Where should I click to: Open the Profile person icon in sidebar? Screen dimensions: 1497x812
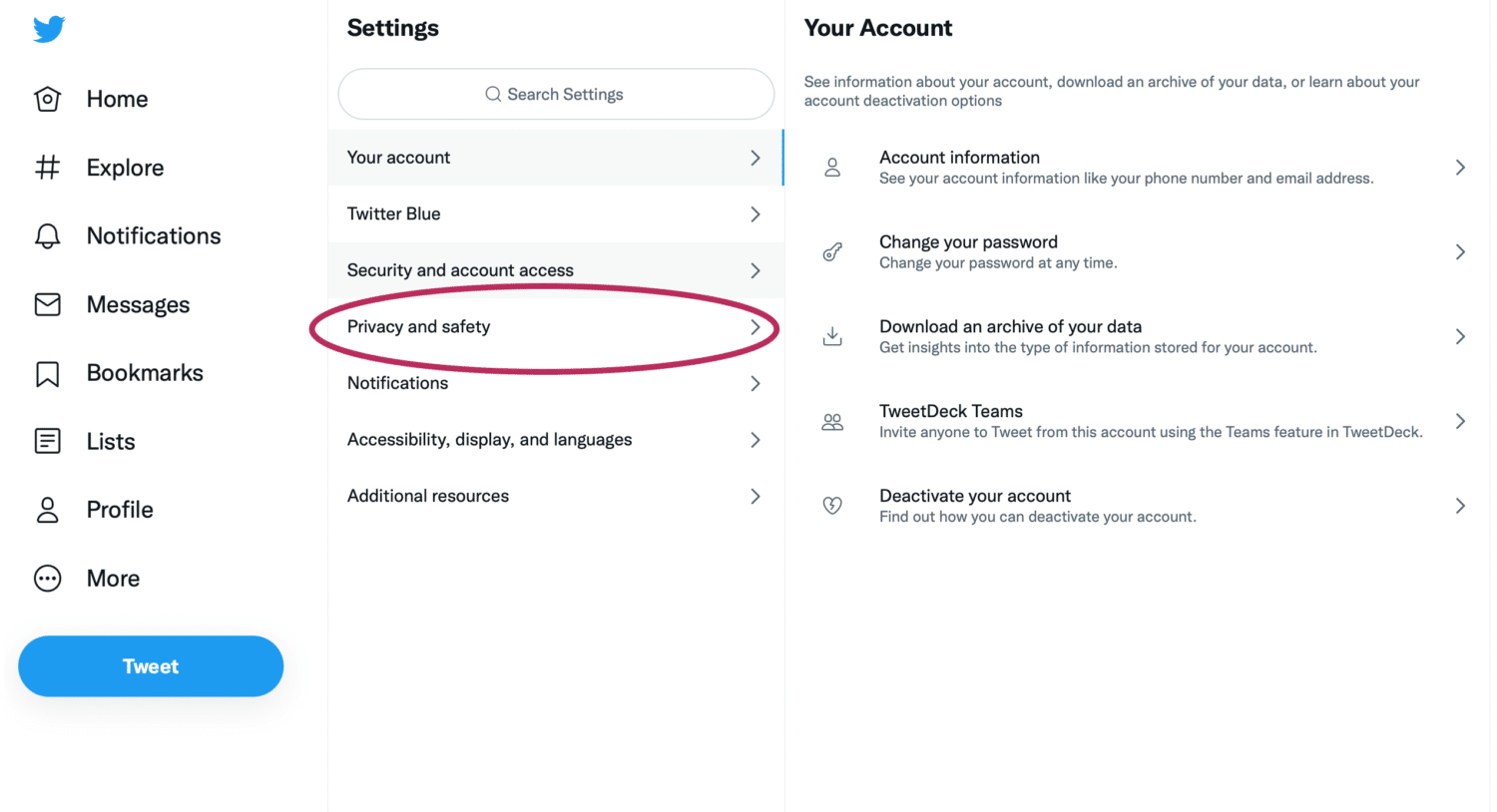tap(48, 510)
